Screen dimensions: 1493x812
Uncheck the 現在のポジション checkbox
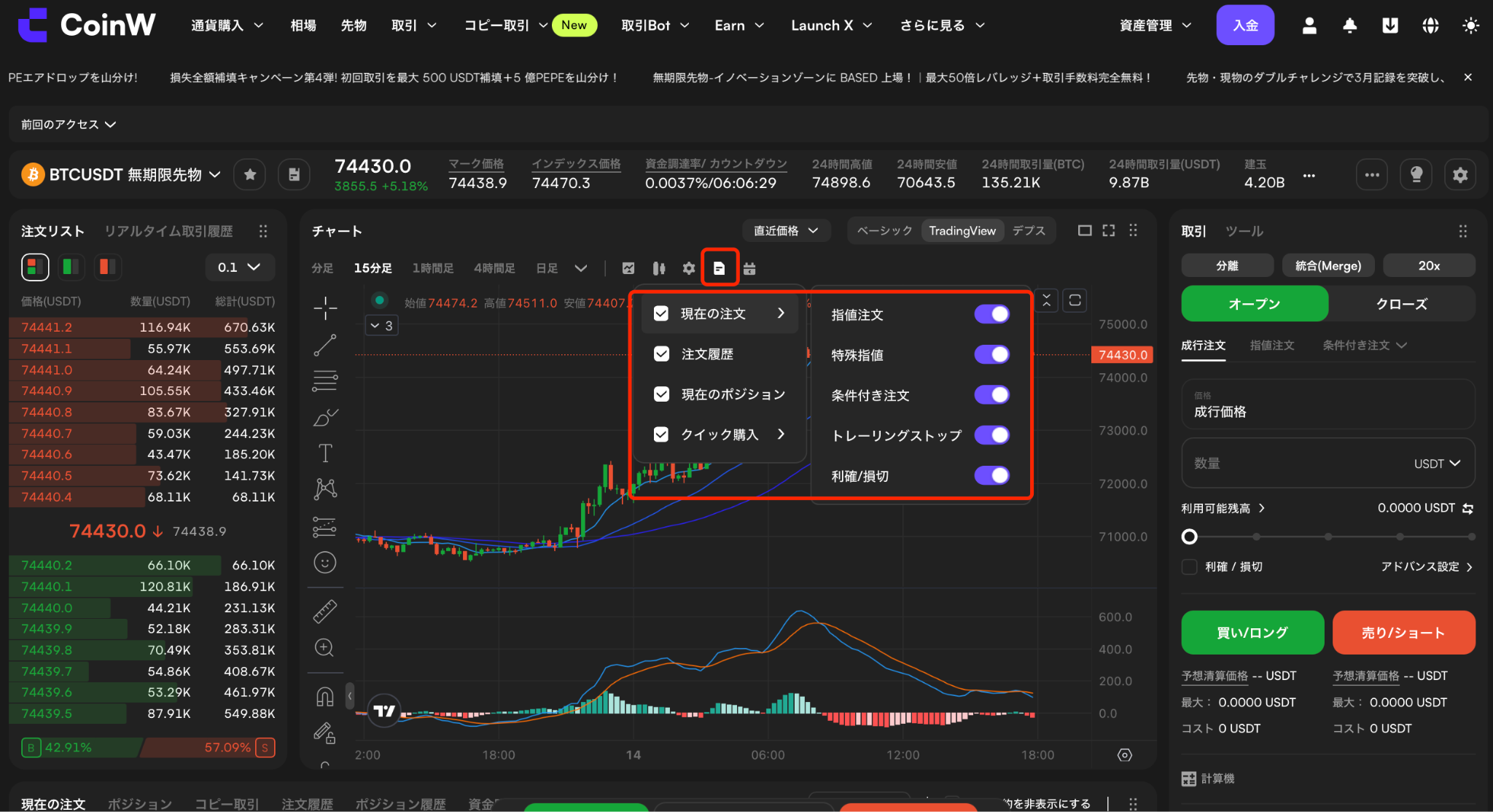tap(661, 394)
